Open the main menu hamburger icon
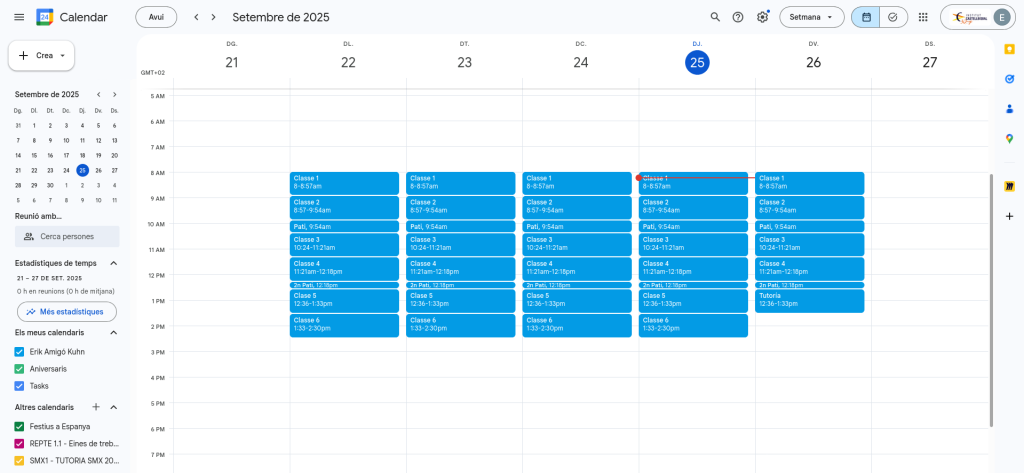 pos(19,17)
